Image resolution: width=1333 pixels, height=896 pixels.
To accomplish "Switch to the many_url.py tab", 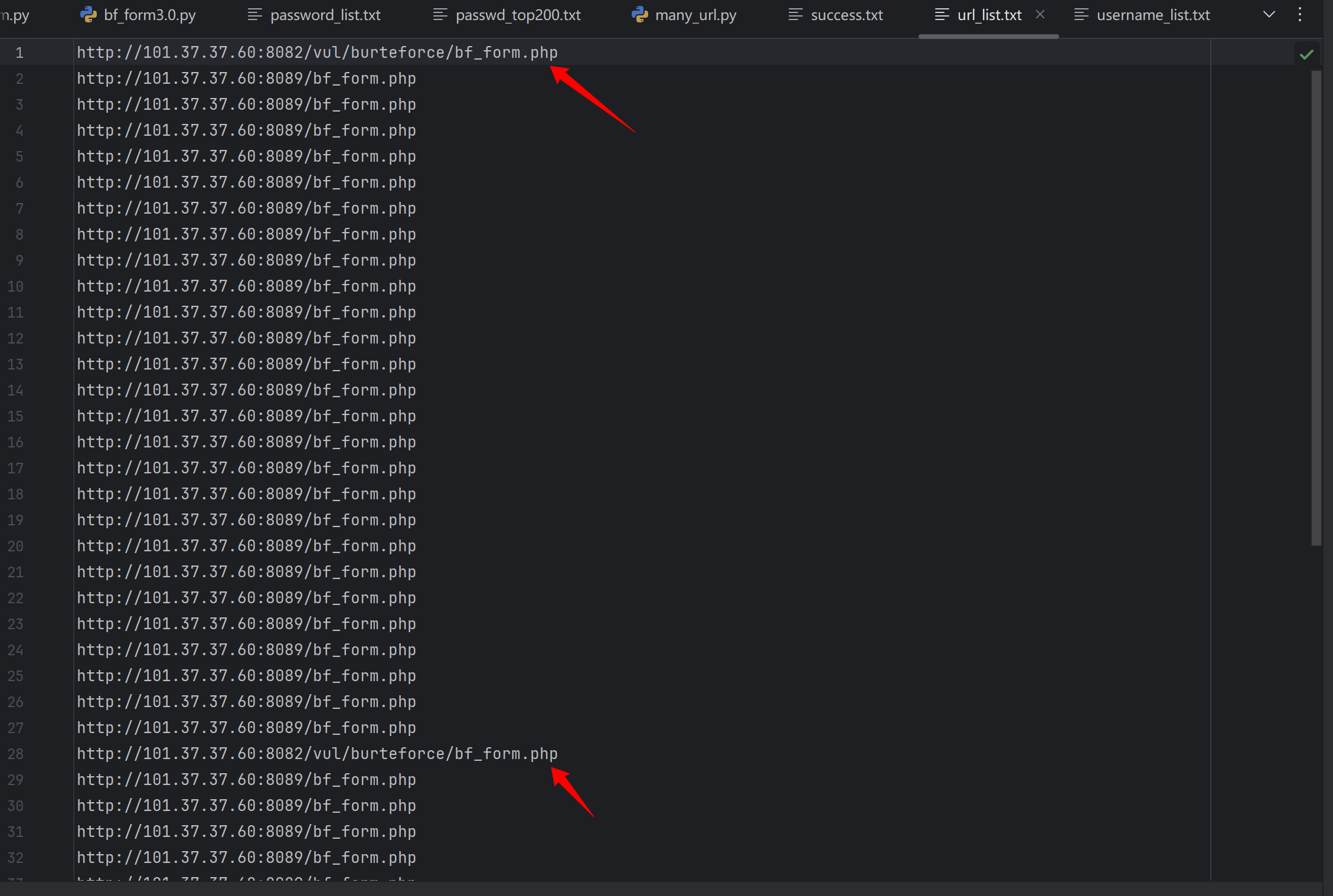I will (695, 15).
